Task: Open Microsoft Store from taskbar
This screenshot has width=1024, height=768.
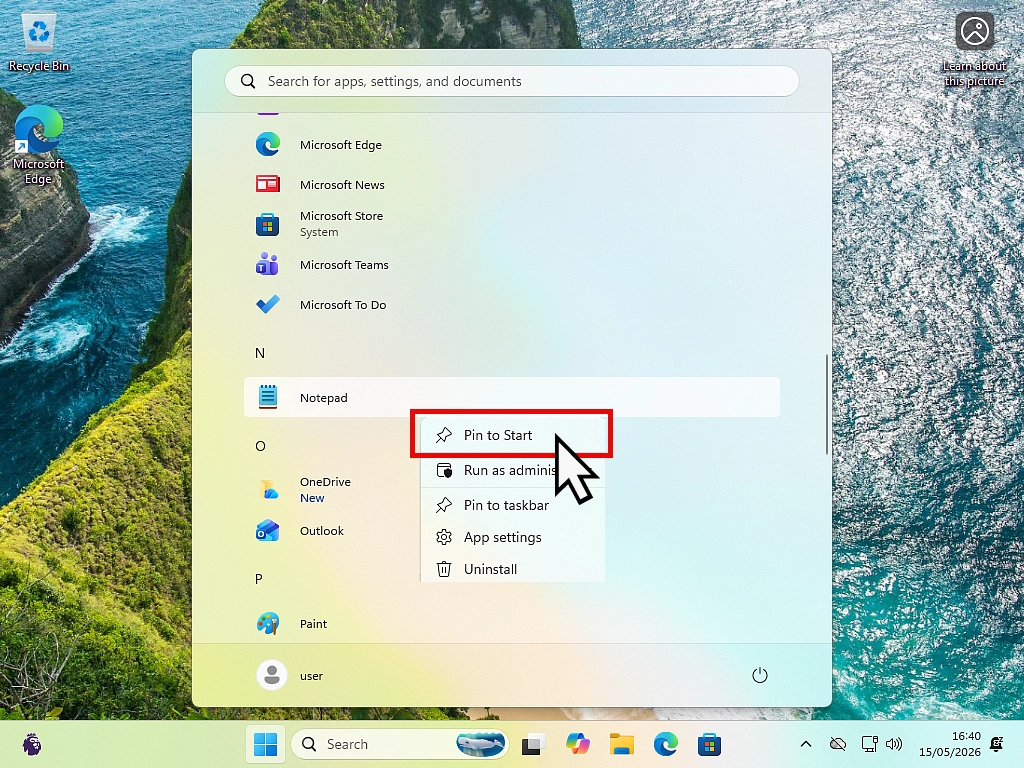Action: (709, 744)
